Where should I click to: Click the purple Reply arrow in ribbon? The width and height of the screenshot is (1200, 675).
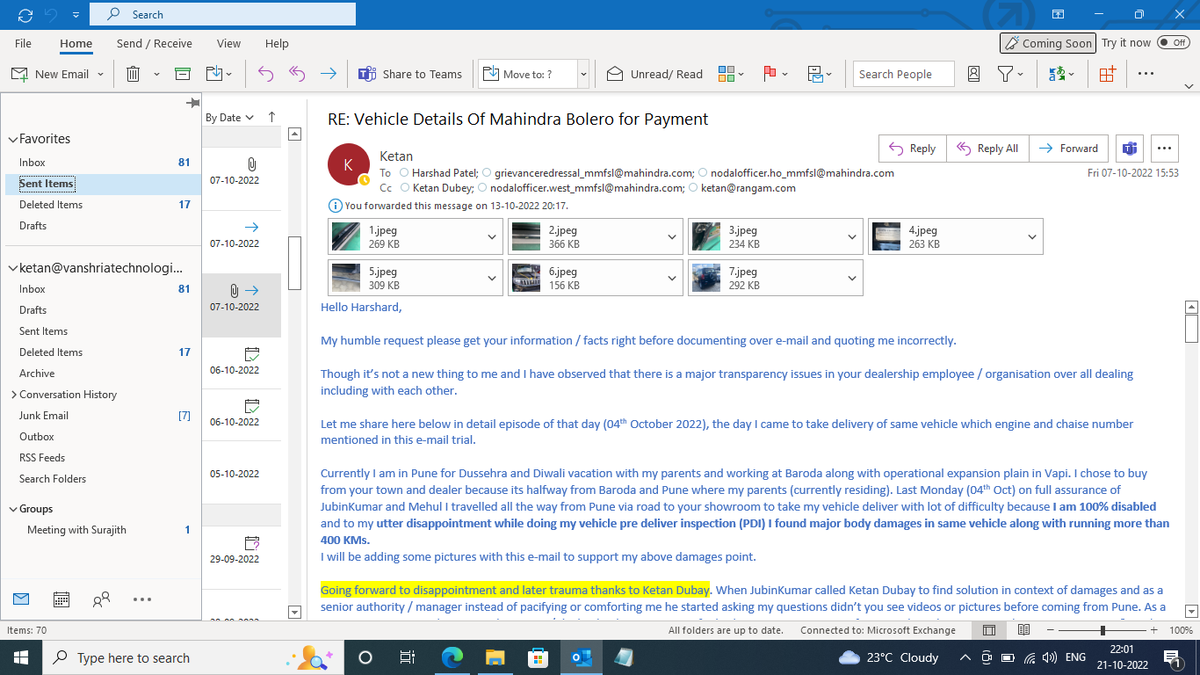pos(265,74)
